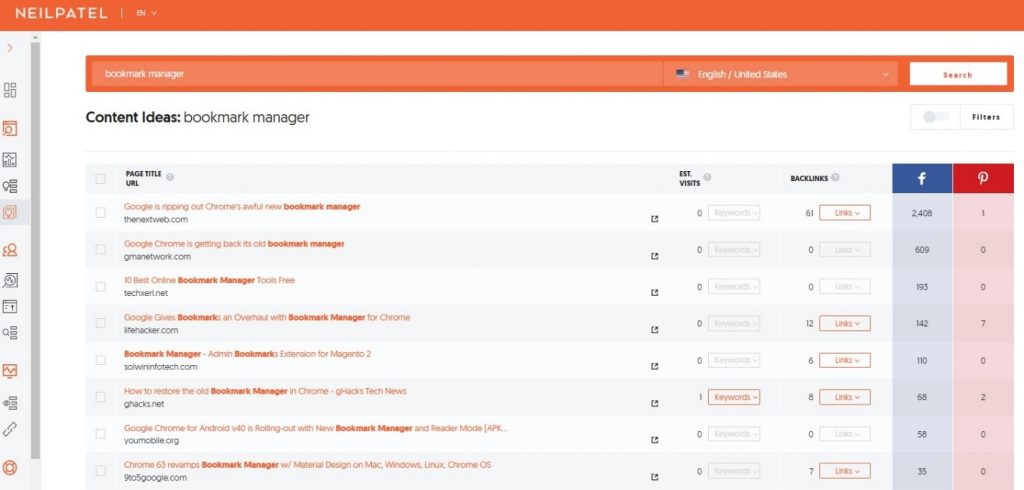This screenshot has width=1024, height=490.
Task: Check the ghacks.net row checkbox
Action: point(101,397)
